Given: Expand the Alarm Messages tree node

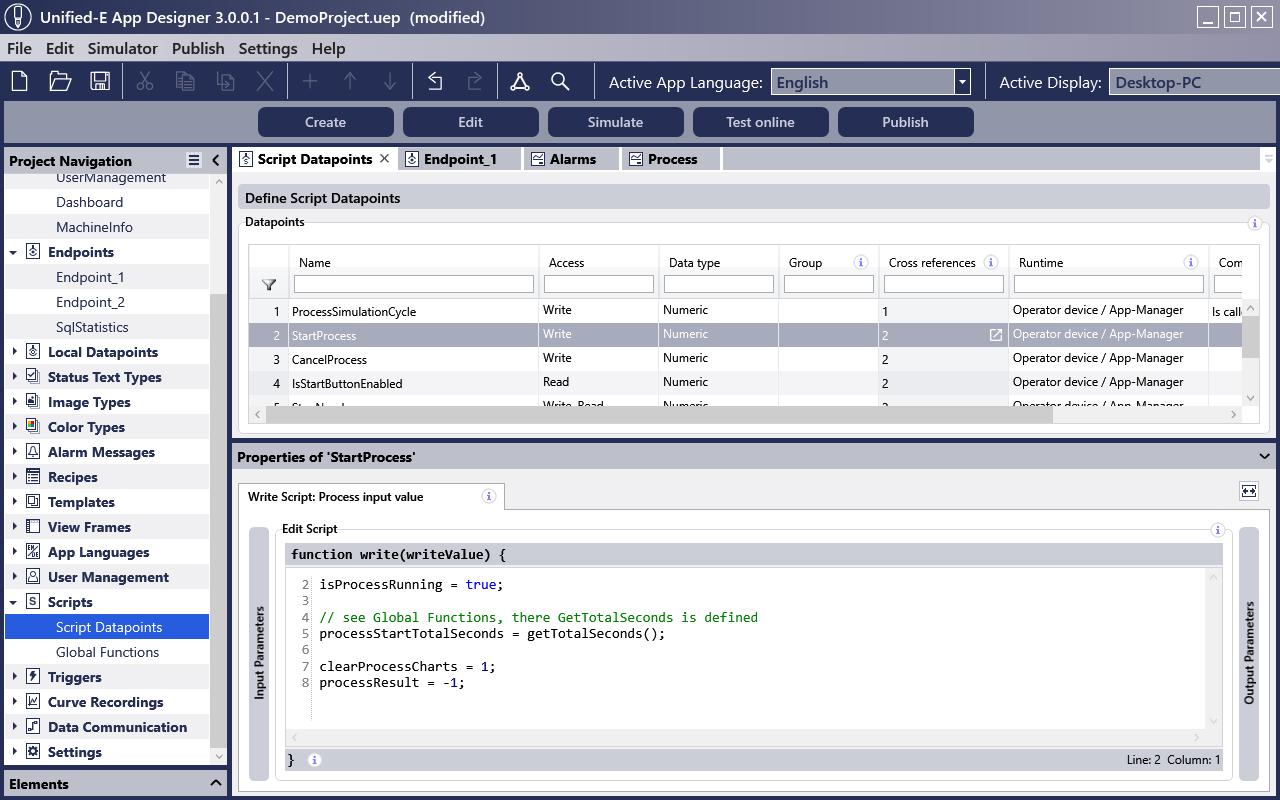Looking at the screenshot, I should point(14,452).
